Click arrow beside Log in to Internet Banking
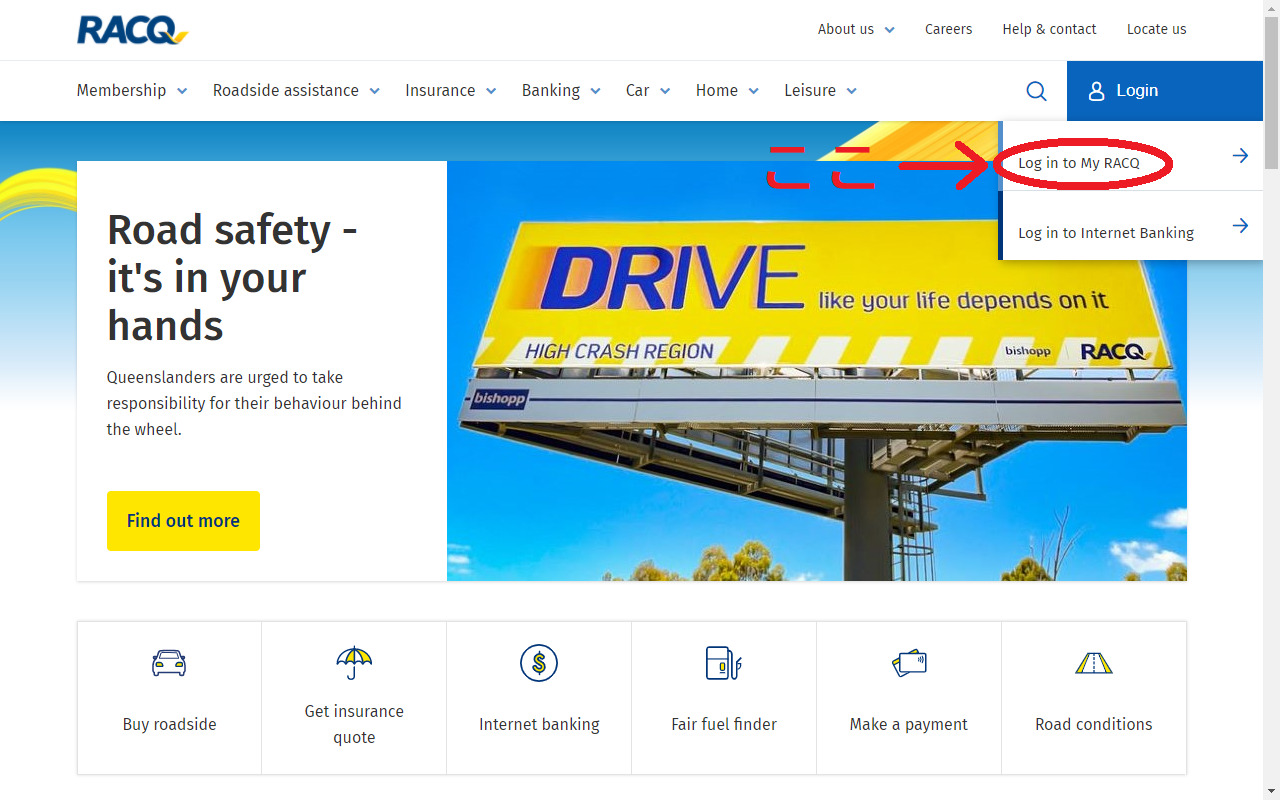This screenshot has height=800, width=1280. click(x=1240, y=225)
